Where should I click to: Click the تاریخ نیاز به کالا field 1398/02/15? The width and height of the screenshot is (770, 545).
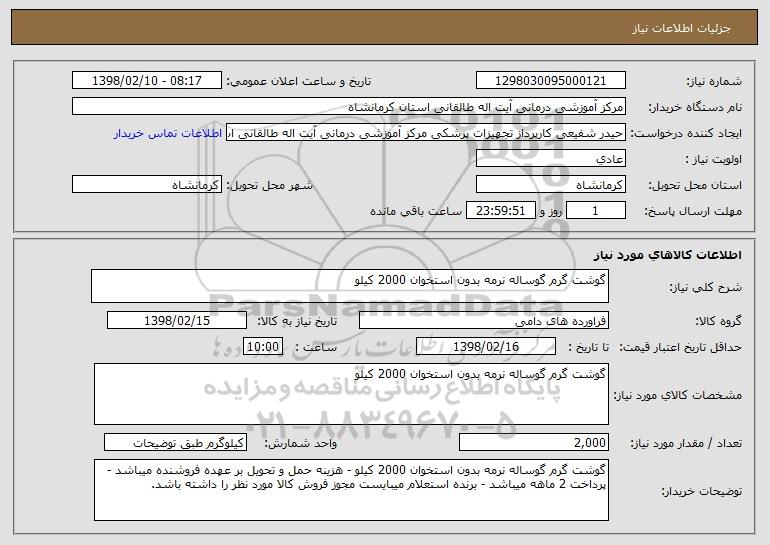pos(177,321)
